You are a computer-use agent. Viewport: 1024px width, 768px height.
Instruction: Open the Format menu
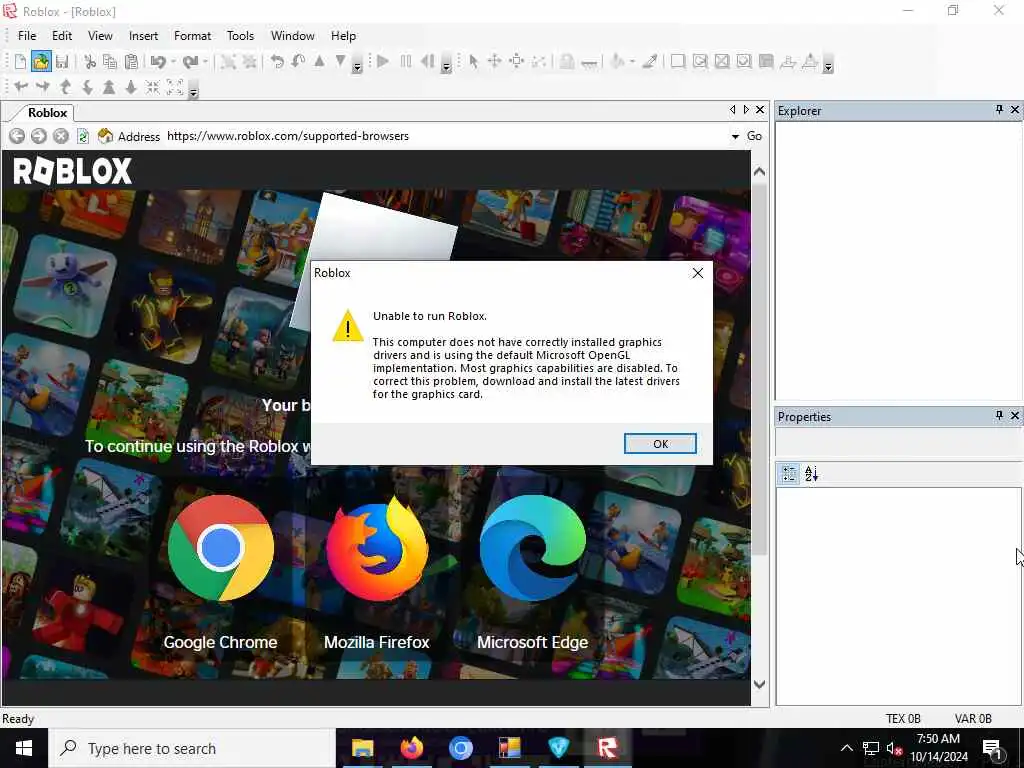click(192, 36)
